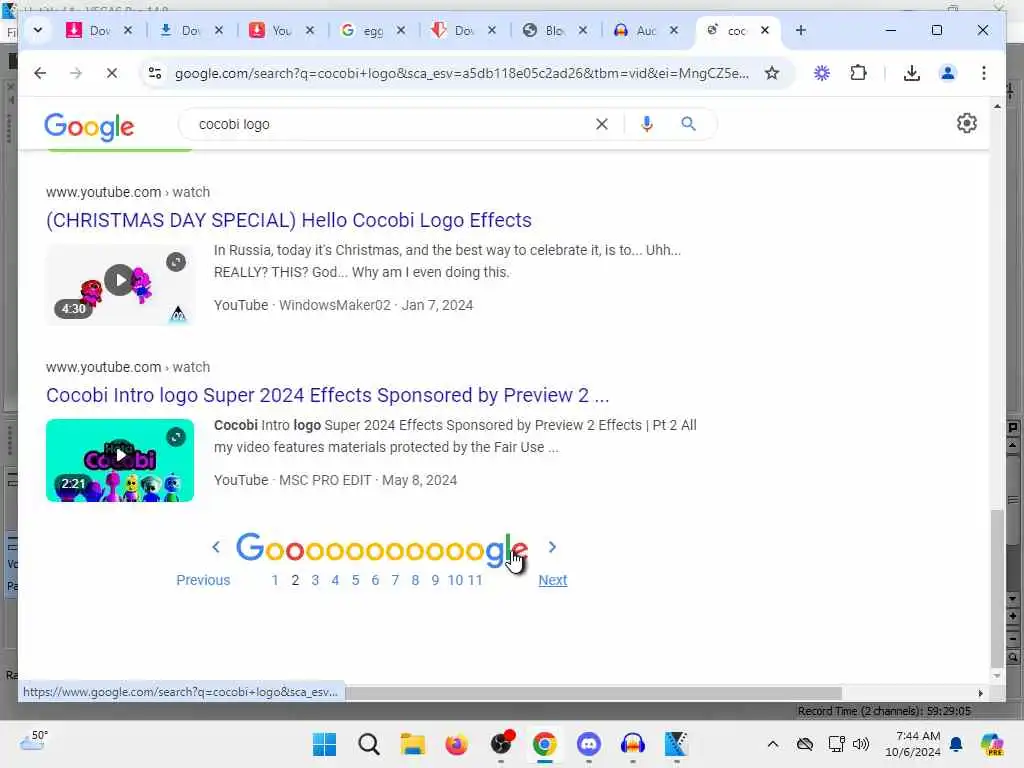Go to results page 5
Screen dimensions: 1024x768
point(355,580)
